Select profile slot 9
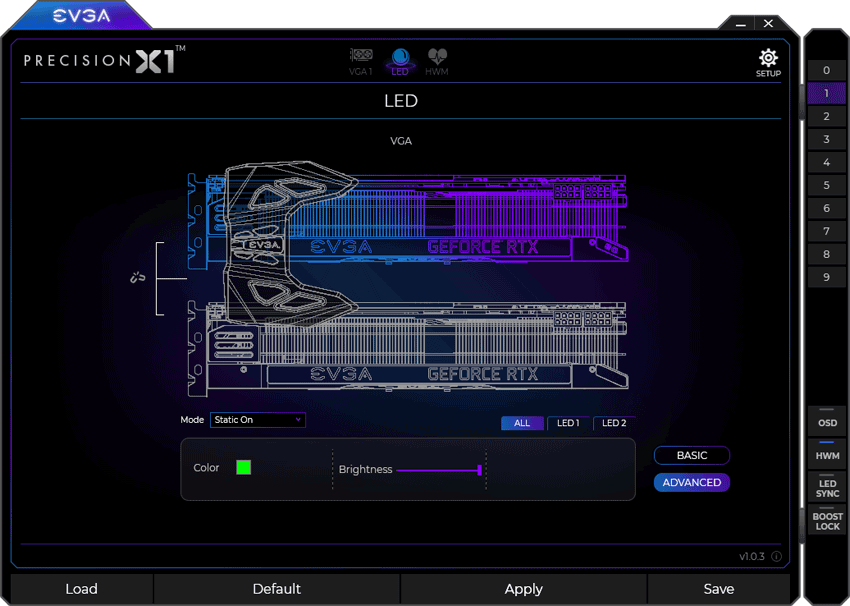The width and height of the screenshot is (850, 606). point(826,277)
